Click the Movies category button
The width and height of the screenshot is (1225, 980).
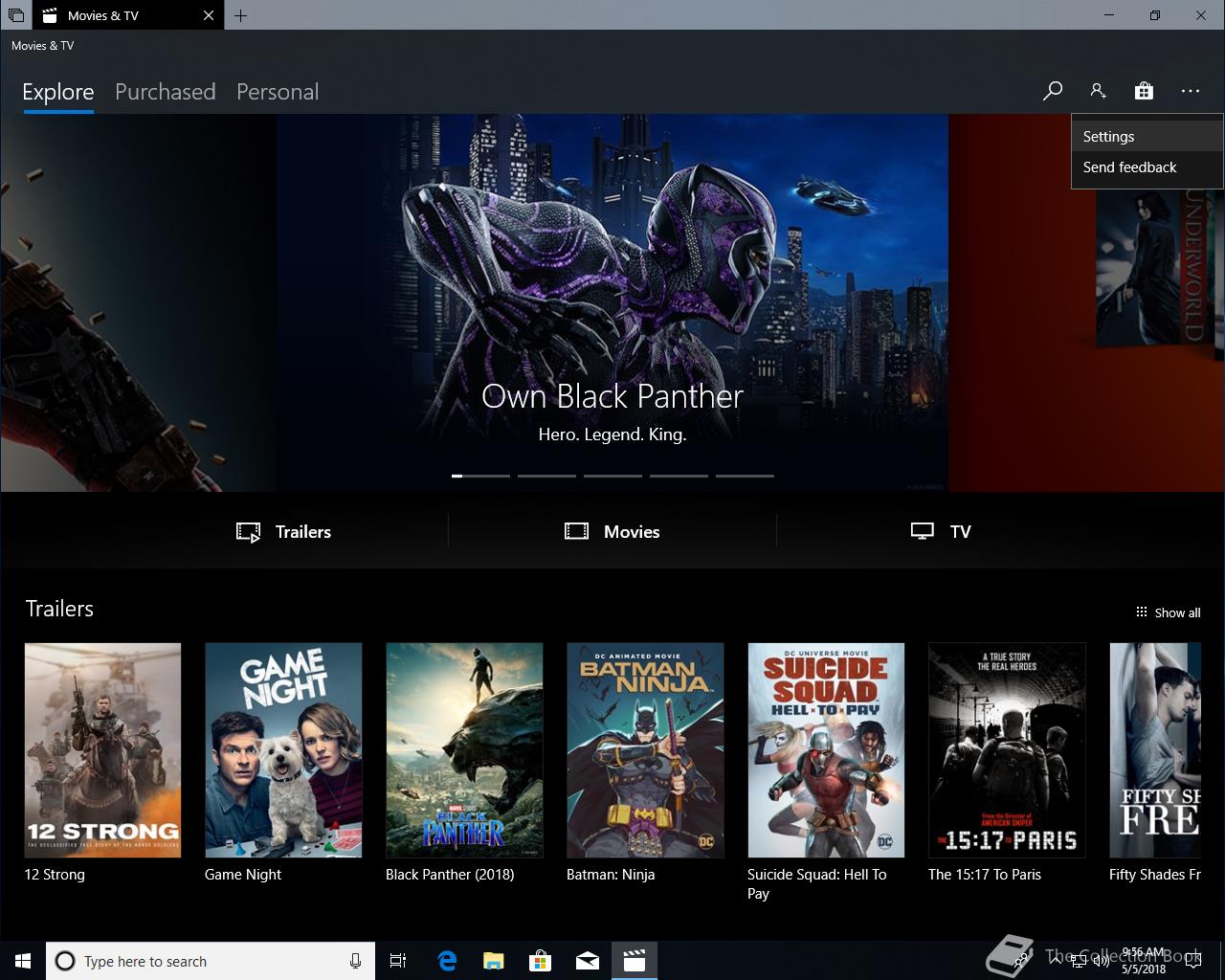[x=612, y=532]
